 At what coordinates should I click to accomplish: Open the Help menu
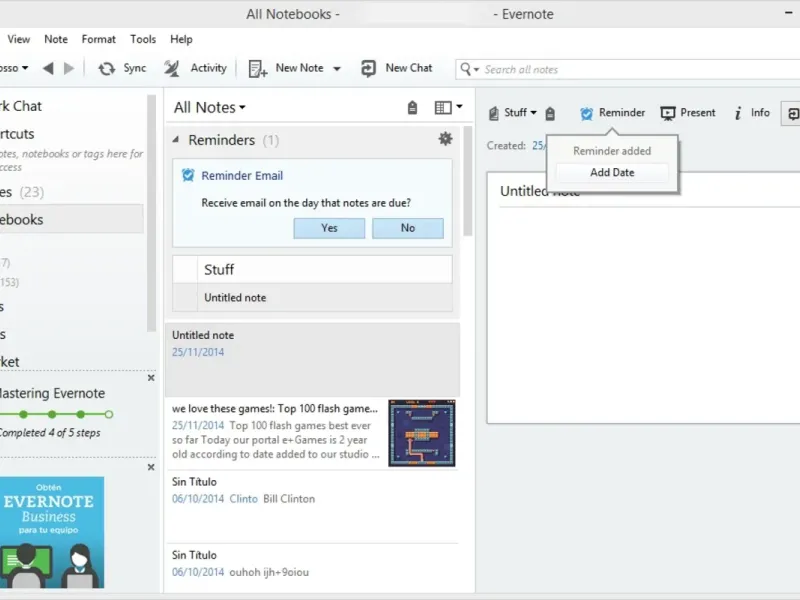click(181, 39)
